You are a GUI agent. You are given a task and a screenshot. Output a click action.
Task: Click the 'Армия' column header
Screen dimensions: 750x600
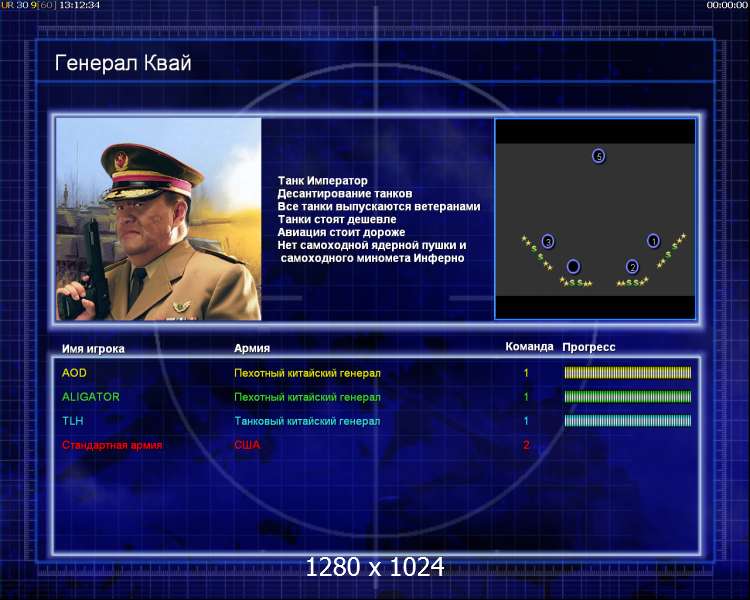click(x=252, y=348)
